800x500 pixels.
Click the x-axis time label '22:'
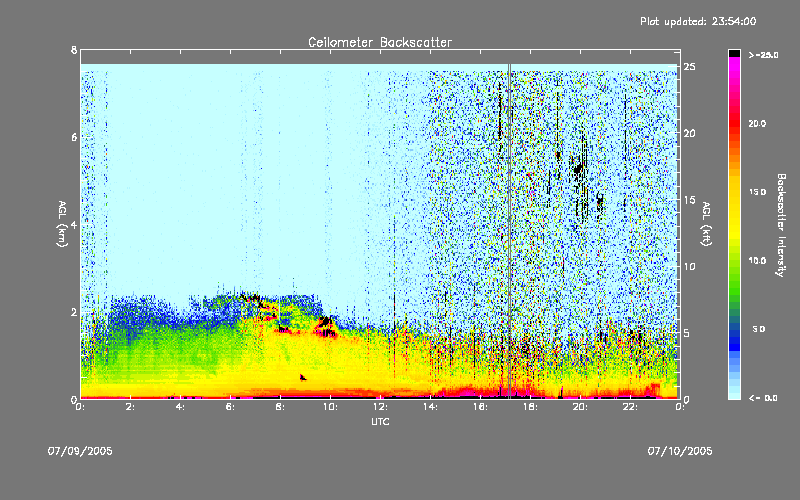pyautogui.click(x=631, y=407)
